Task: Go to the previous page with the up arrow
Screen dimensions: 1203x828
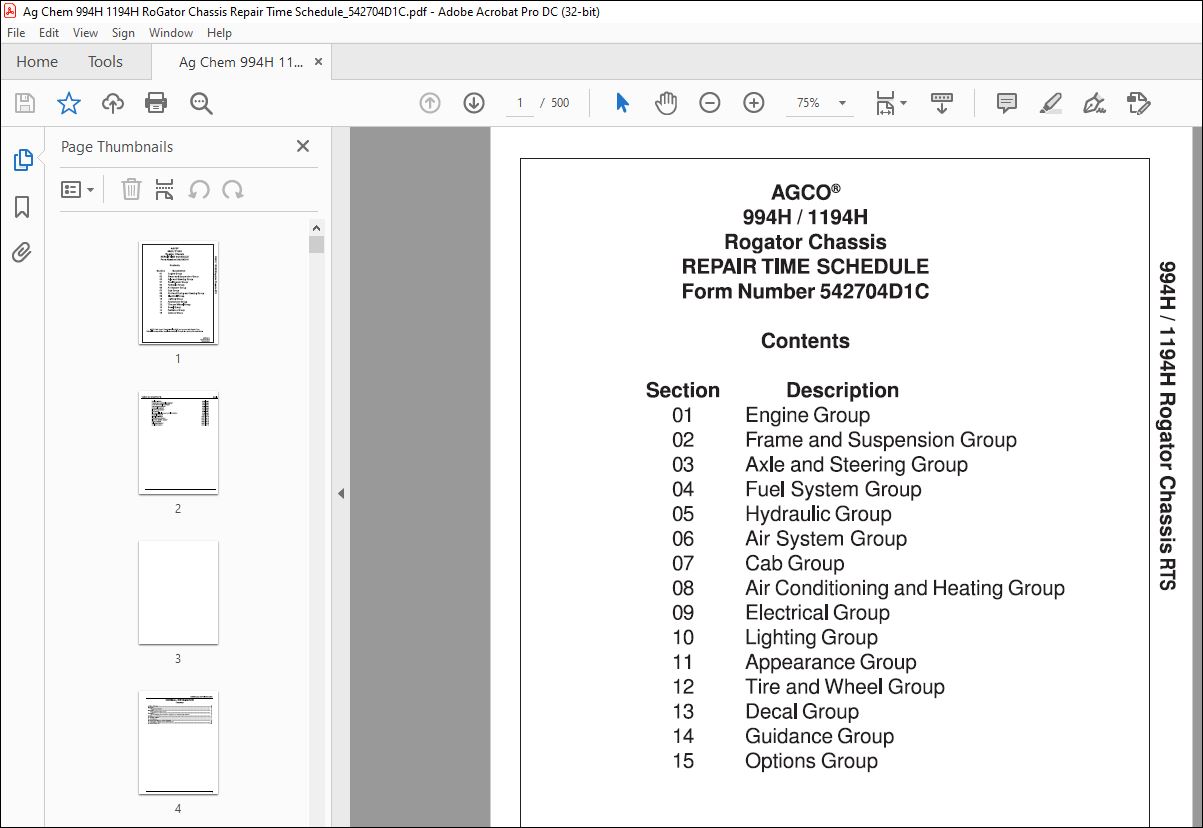Action: pos(430,103)
